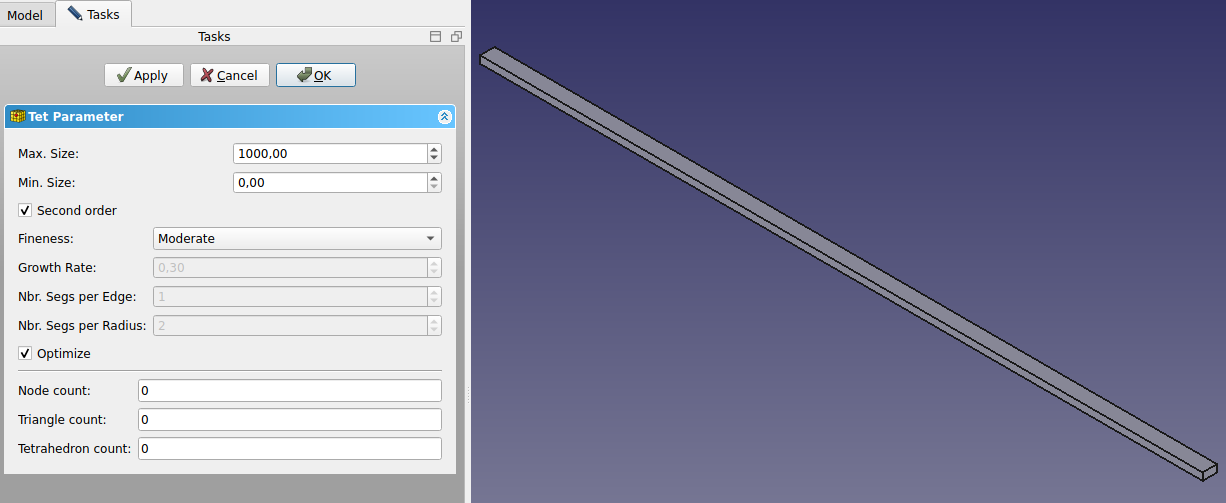Click the Max. Size input field

point(330,154)
